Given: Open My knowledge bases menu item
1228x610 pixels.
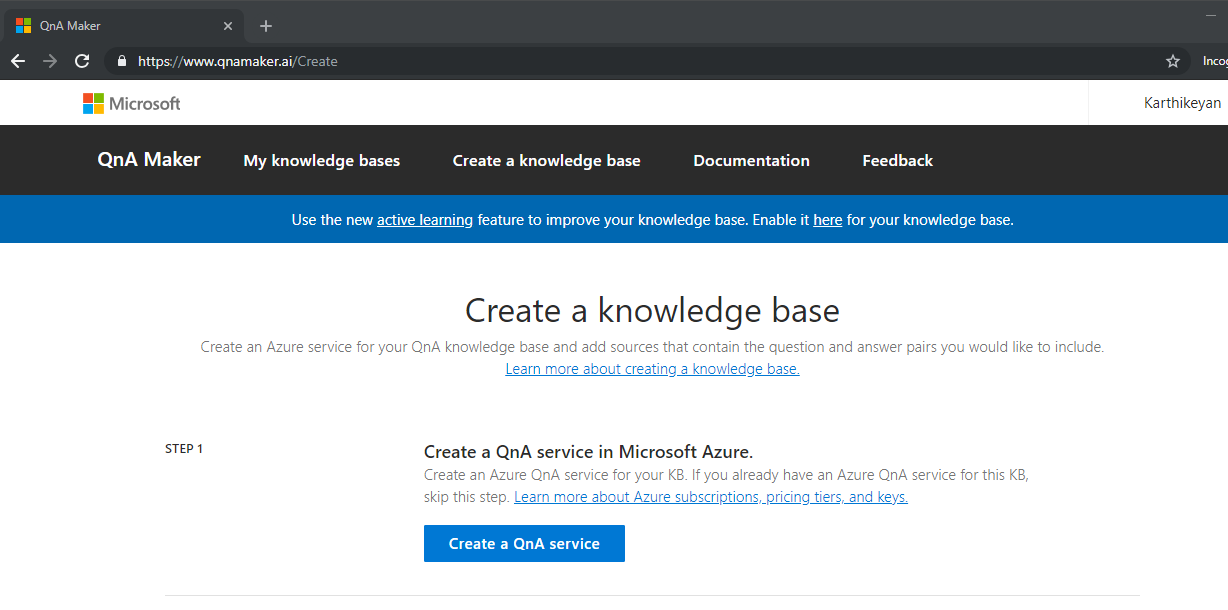Looking at the screenshot, I should click(322, 161).
